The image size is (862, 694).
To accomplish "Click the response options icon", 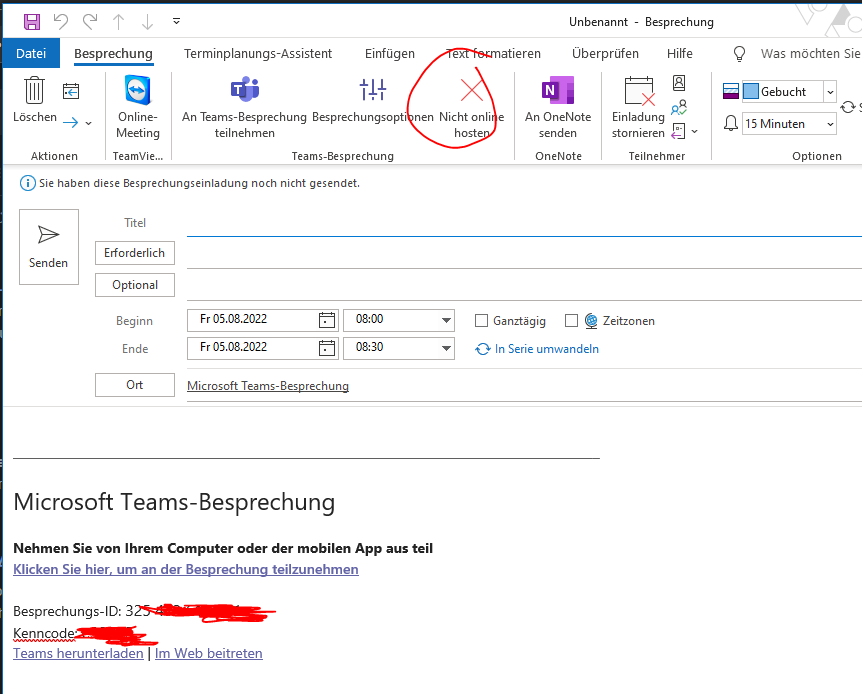I will tap(678, 131).
